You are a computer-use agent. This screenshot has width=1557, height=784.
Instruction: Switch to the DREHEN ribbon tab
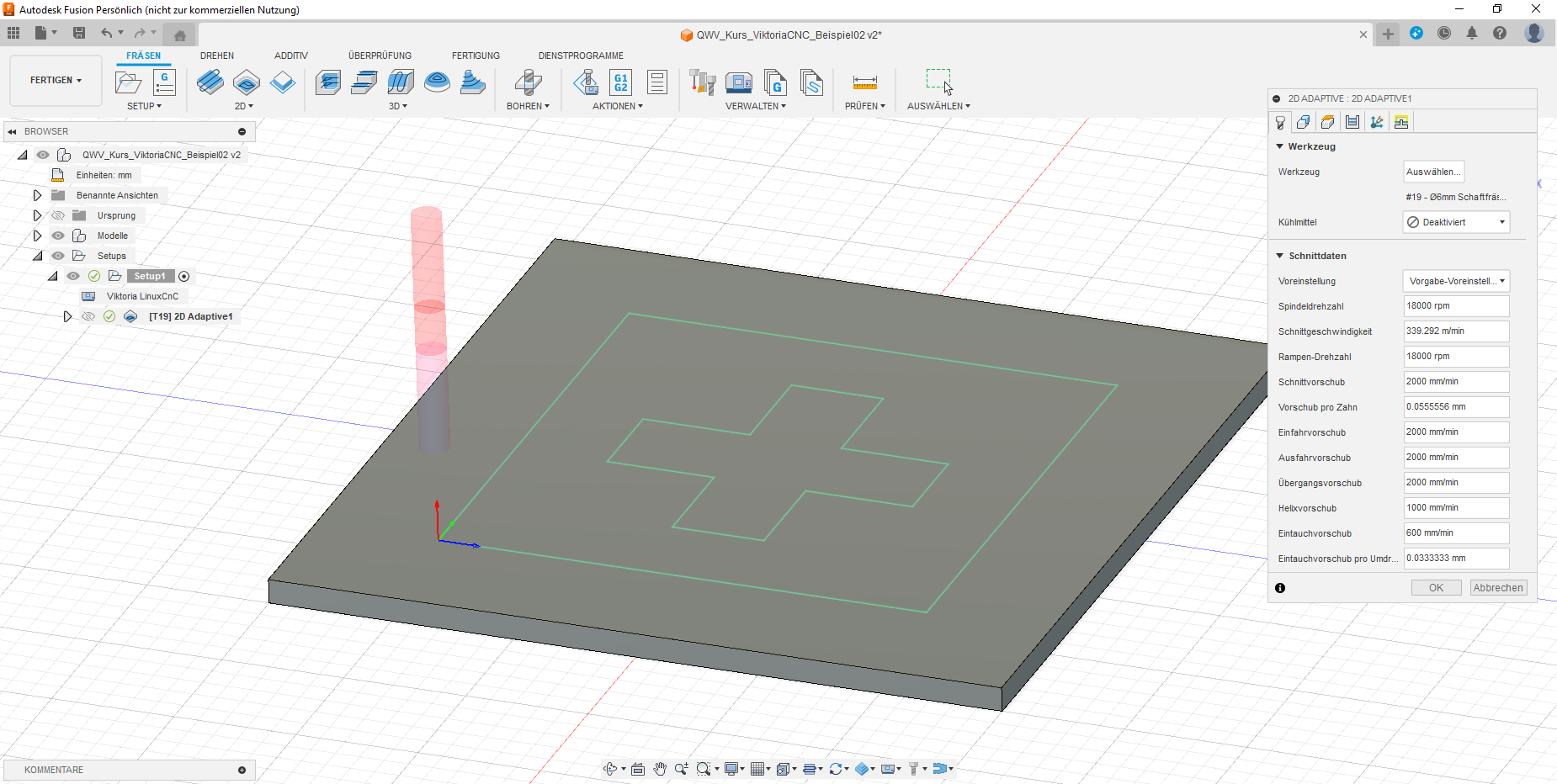[217, 56]
